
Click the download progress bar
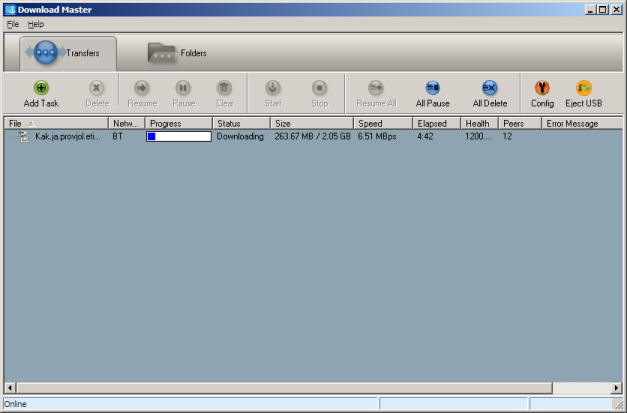179,136
